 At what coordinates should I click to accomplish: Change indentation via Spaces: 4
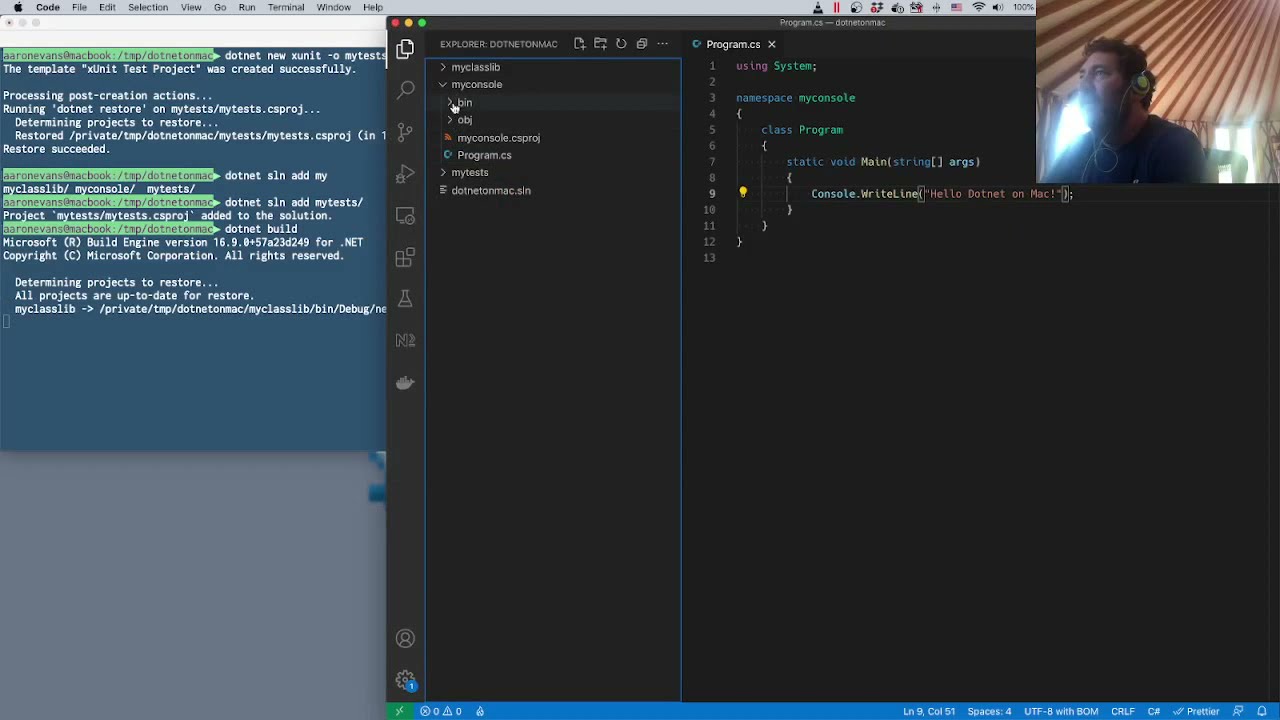(989, 711)
